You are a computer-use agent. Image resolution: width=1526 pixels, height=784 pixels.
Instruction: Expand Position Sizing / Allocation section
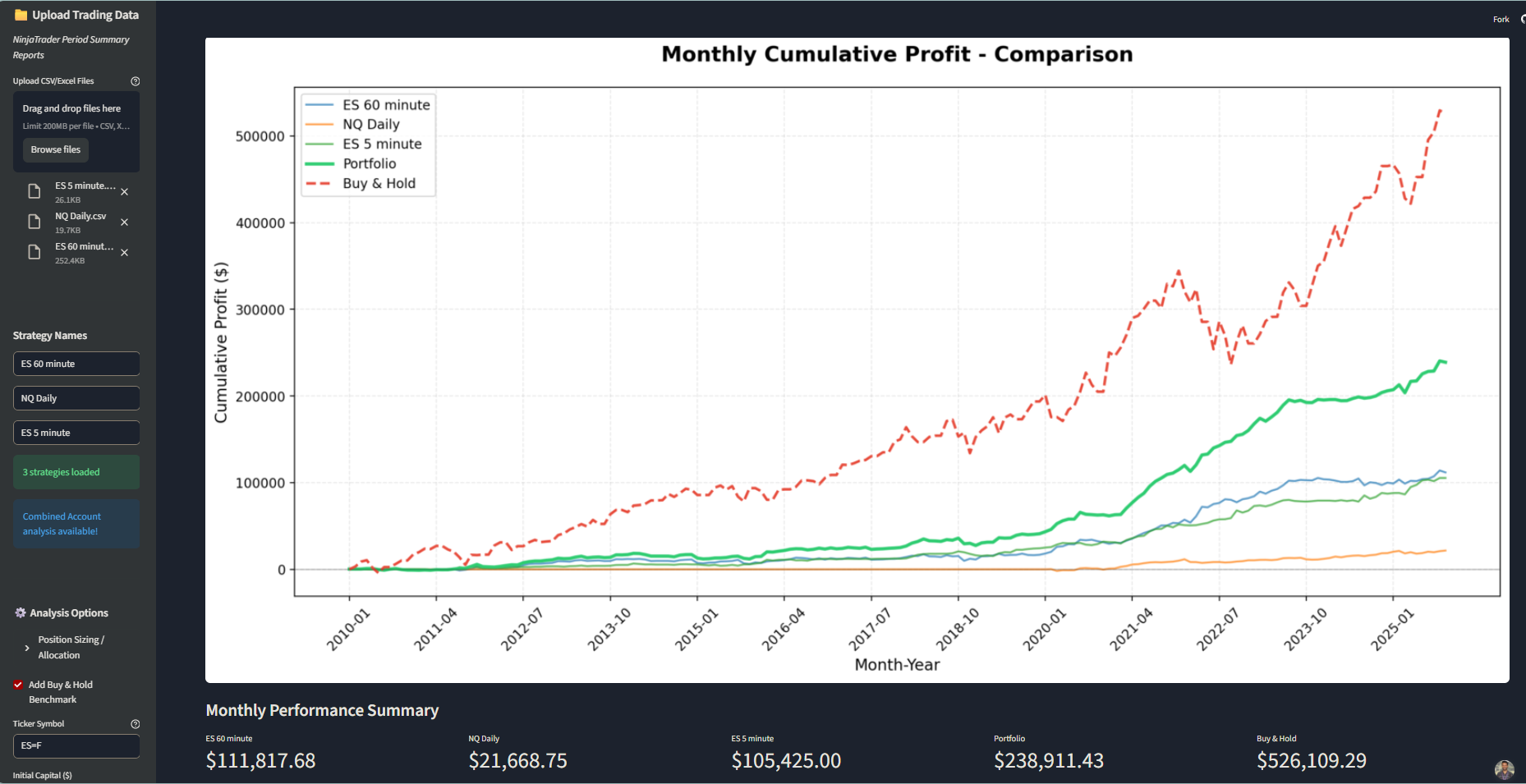tap(27, 648)
